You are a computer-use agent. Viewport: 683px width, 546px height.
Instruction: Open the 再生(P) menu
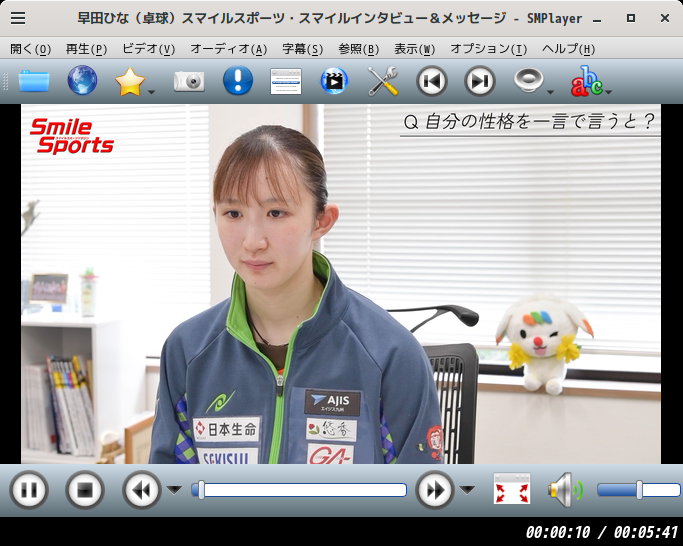pos(86,49)
